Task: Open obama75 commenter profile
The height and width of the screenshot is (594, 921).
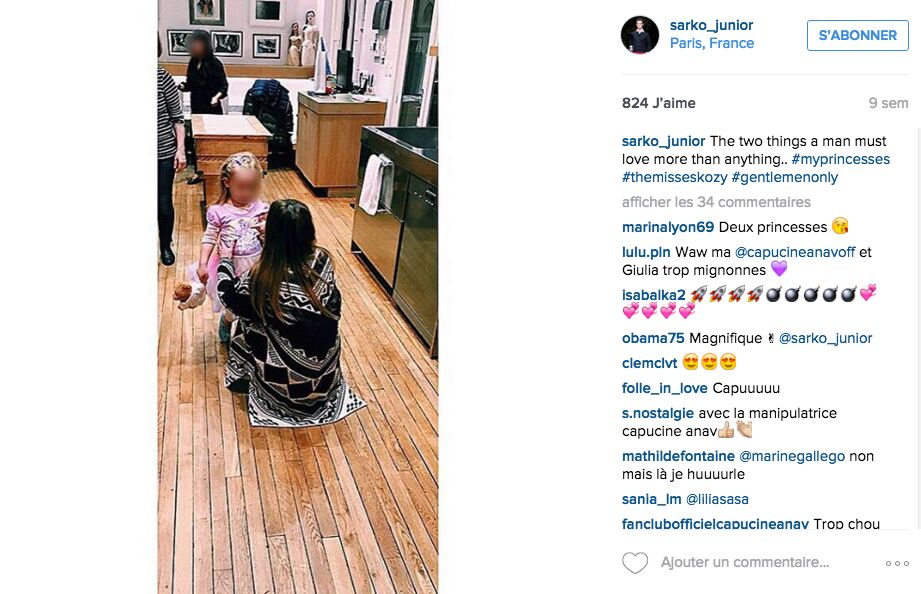Action: 653,338
